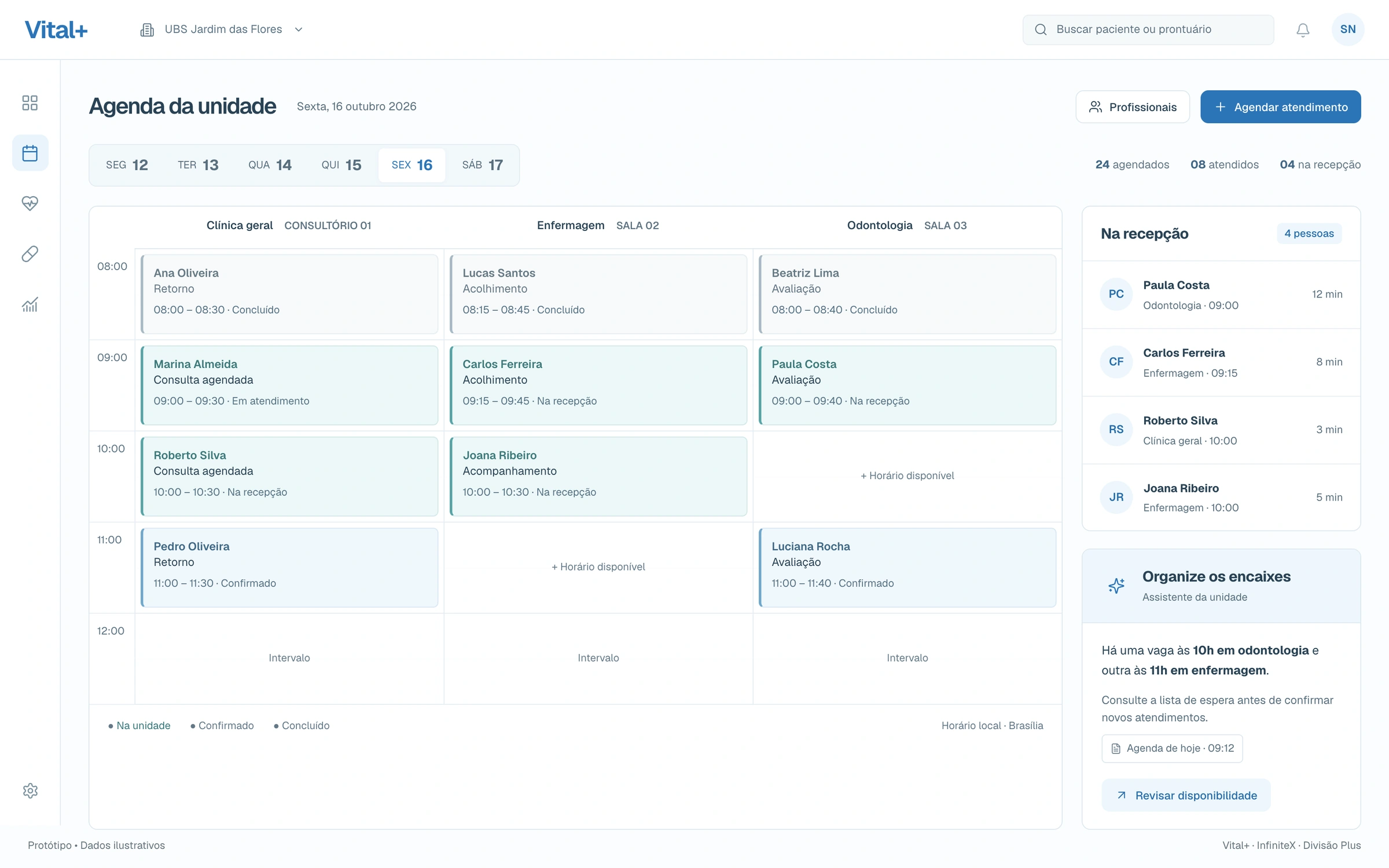Add appointment in 10:00 Odontologia available slot
This screenshot has height=868, width=1389.
point(907,476)
